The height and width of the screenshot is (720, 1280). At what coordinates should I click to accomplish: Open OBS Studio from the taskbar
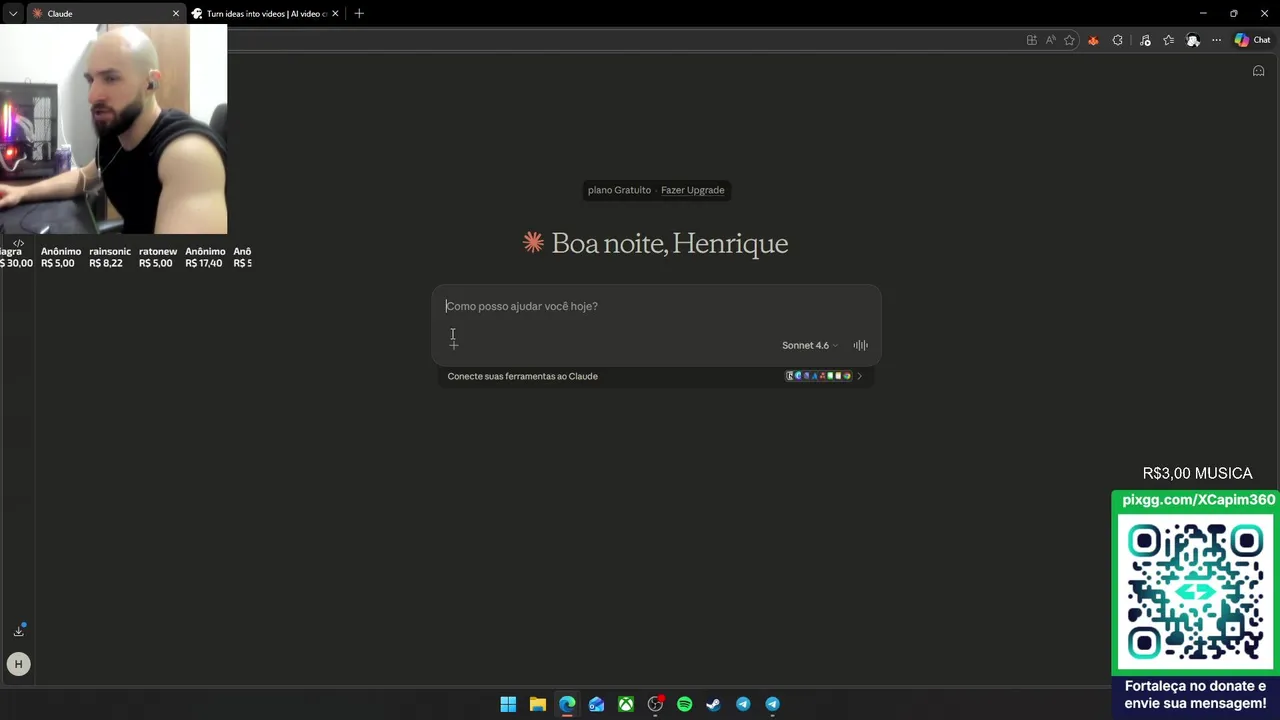(x=655, y=704)
